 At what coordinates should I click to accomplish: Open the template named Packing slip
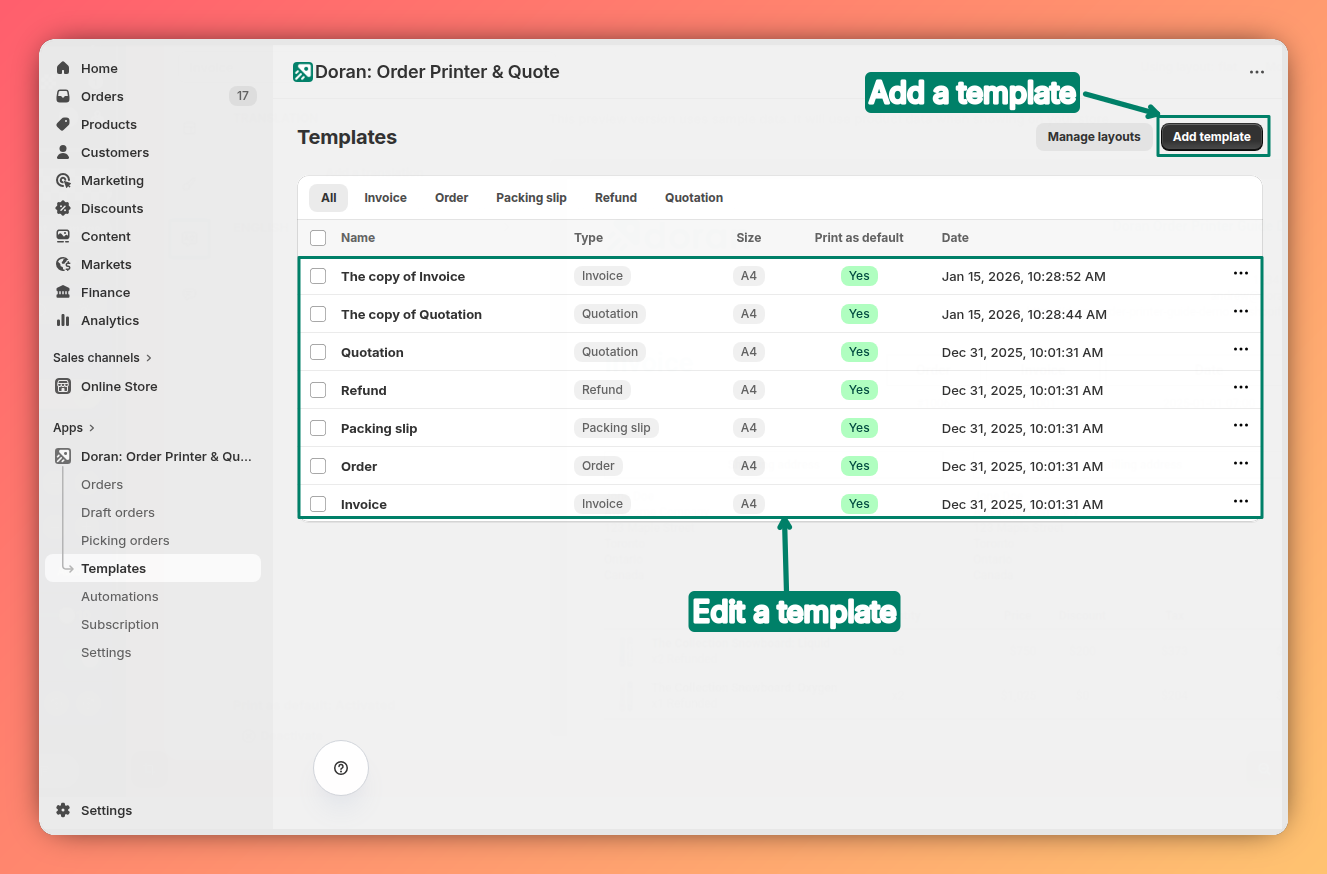(379, 428)
